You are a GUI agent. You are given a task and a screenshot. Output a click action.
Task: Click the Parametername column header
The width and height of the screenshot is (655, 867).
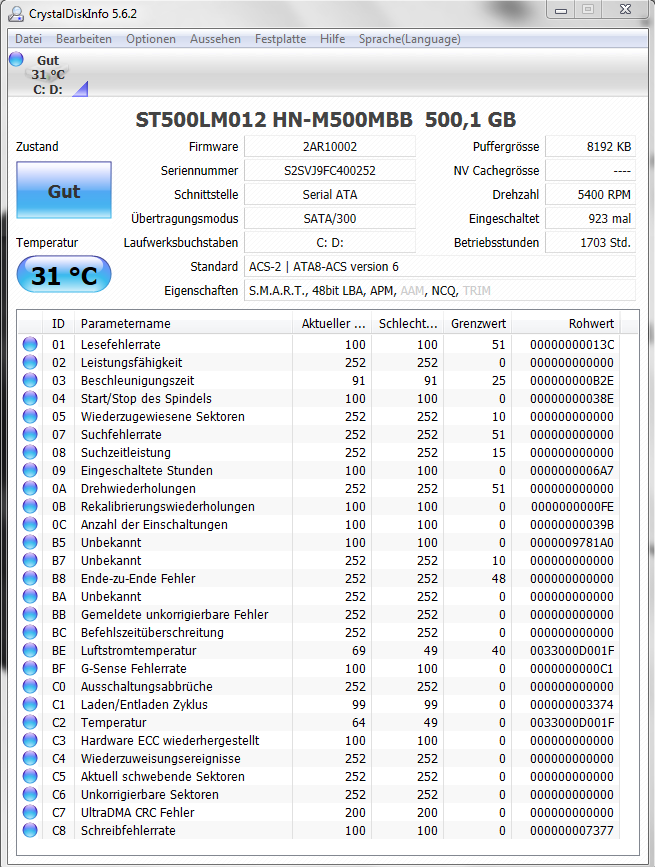coord(183,323)
